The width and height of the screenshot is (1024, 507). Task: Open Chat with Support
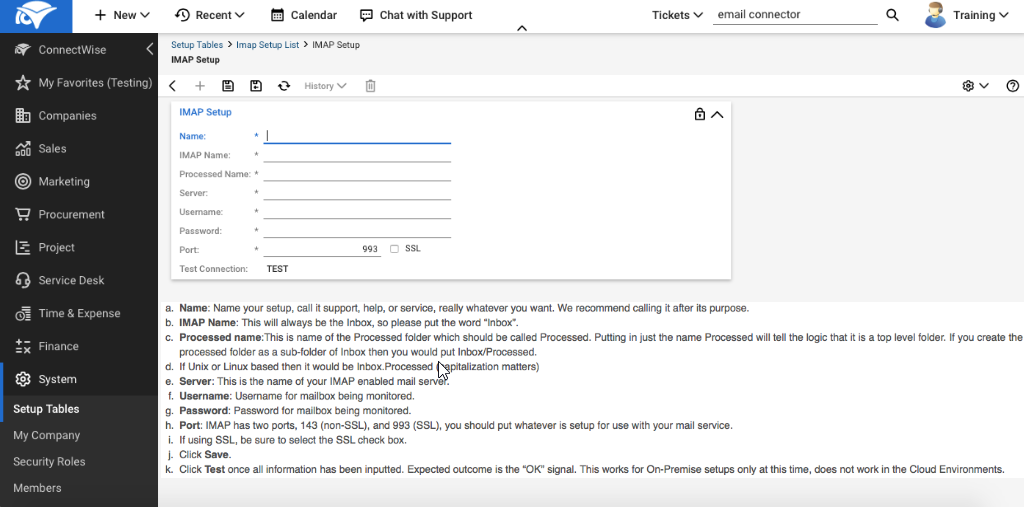click(x=416, y=15)
